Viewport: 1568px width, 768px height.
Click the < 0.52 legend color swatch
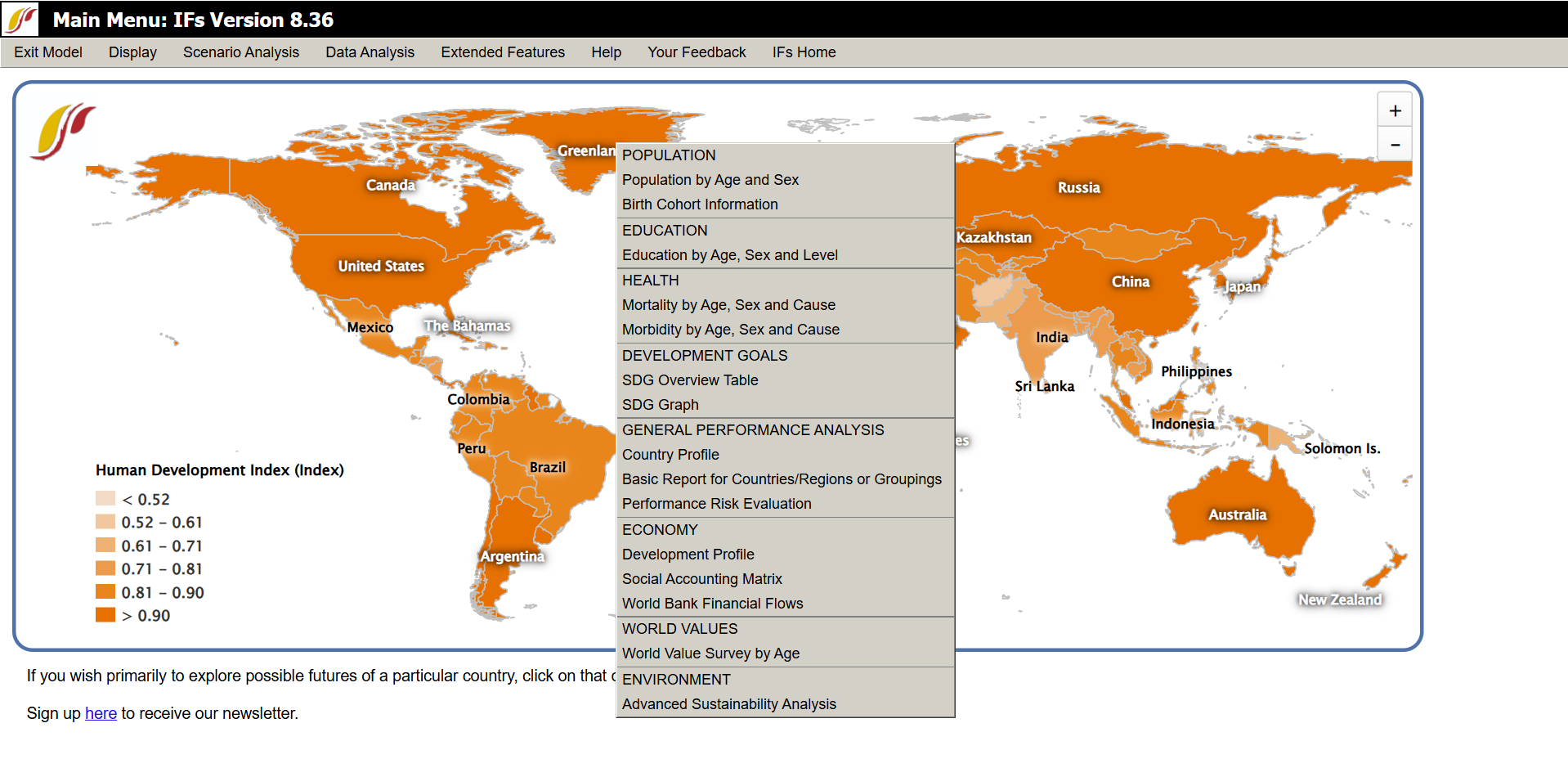105,499
